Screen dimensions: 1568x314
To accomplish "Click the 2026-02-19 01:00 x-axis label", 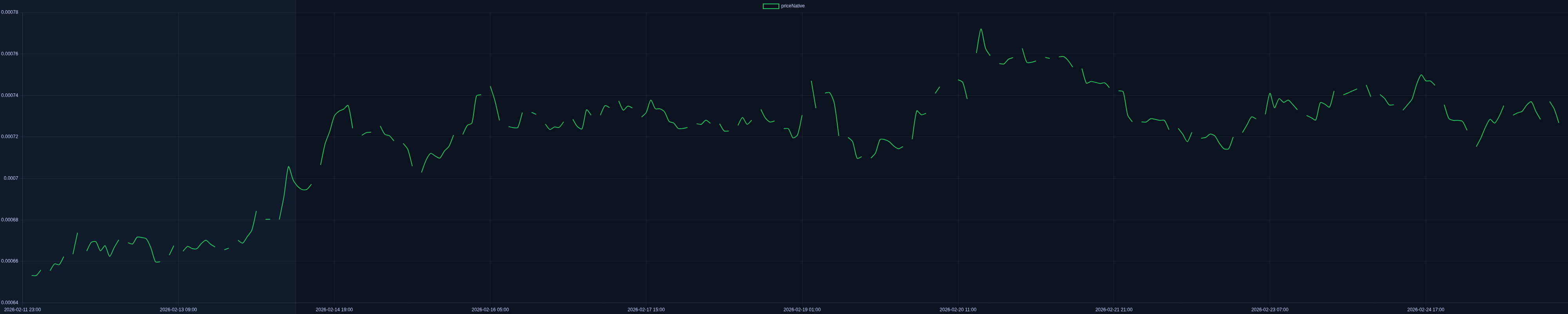I will (802, 310).
